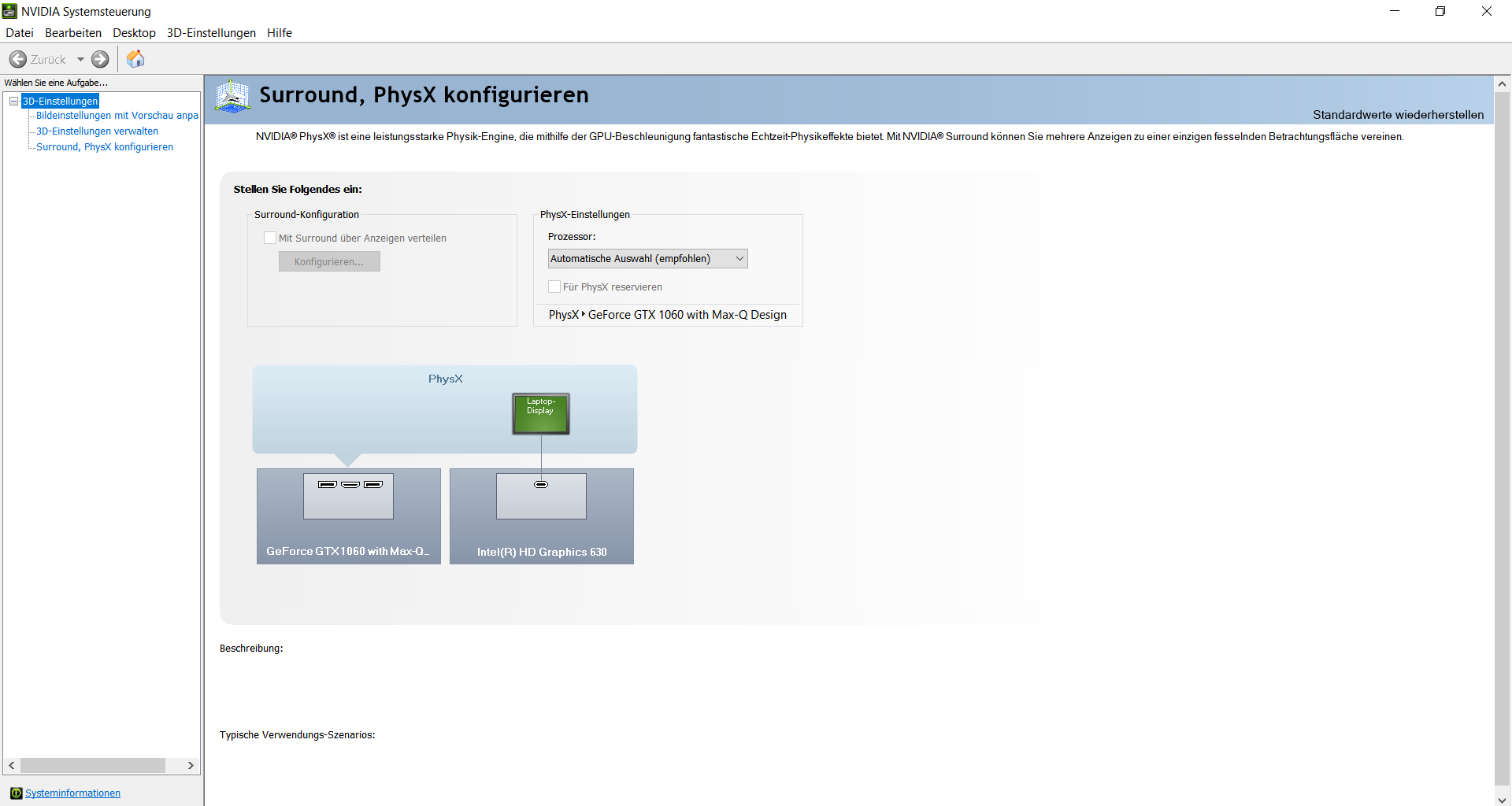
Task: Click Standardwerte wiederherstellen link
Action: [x=1398, y=115]
